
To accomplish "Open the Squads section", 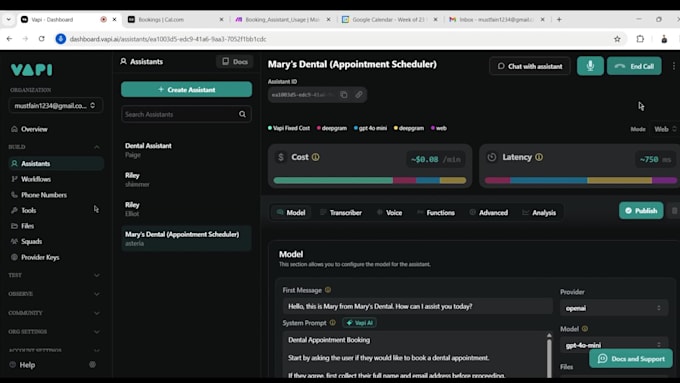I will [x=31, y=242].
